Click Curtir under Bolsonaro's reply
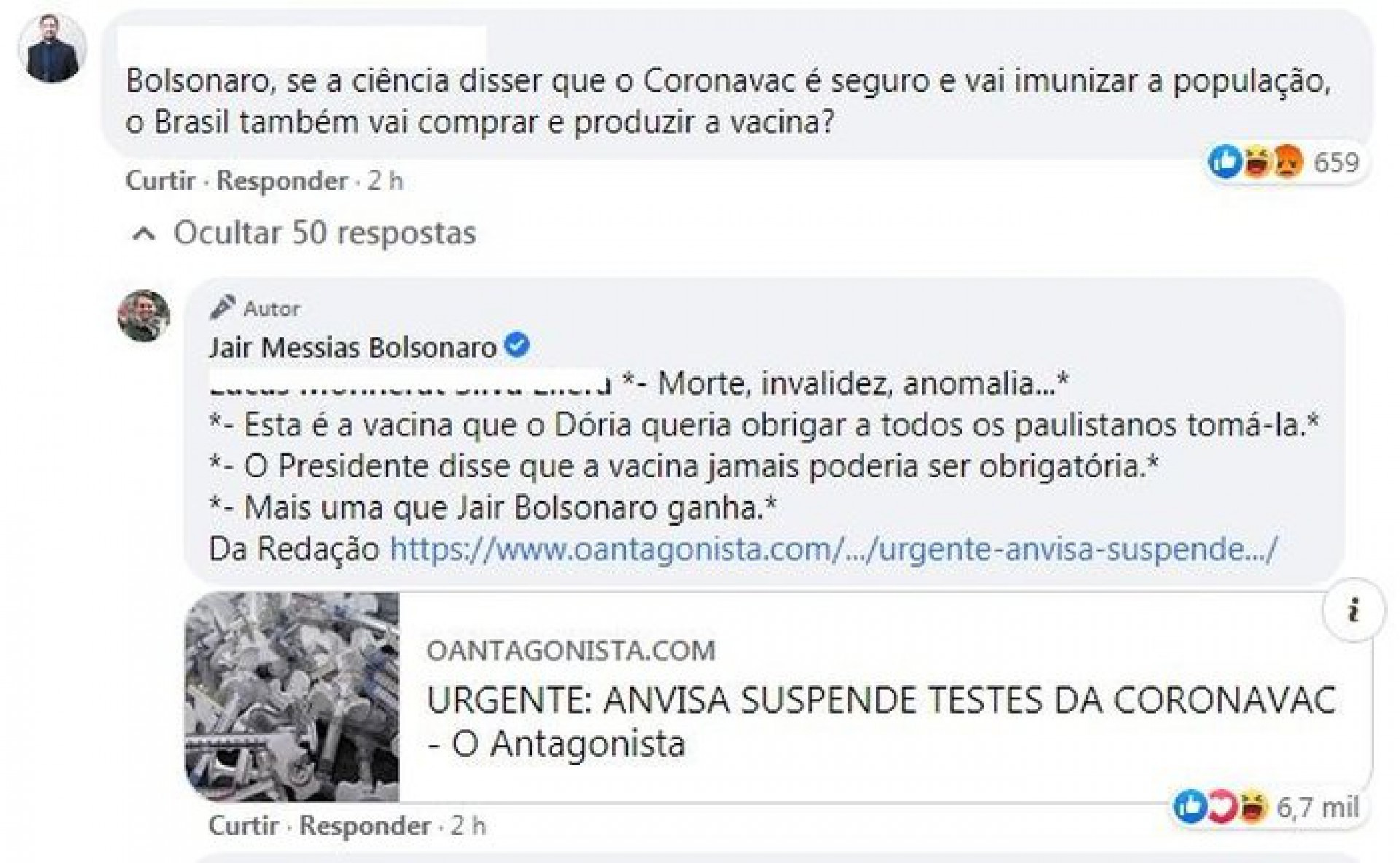The height and width of the screenshot is (863, 1400). [244, 826]
